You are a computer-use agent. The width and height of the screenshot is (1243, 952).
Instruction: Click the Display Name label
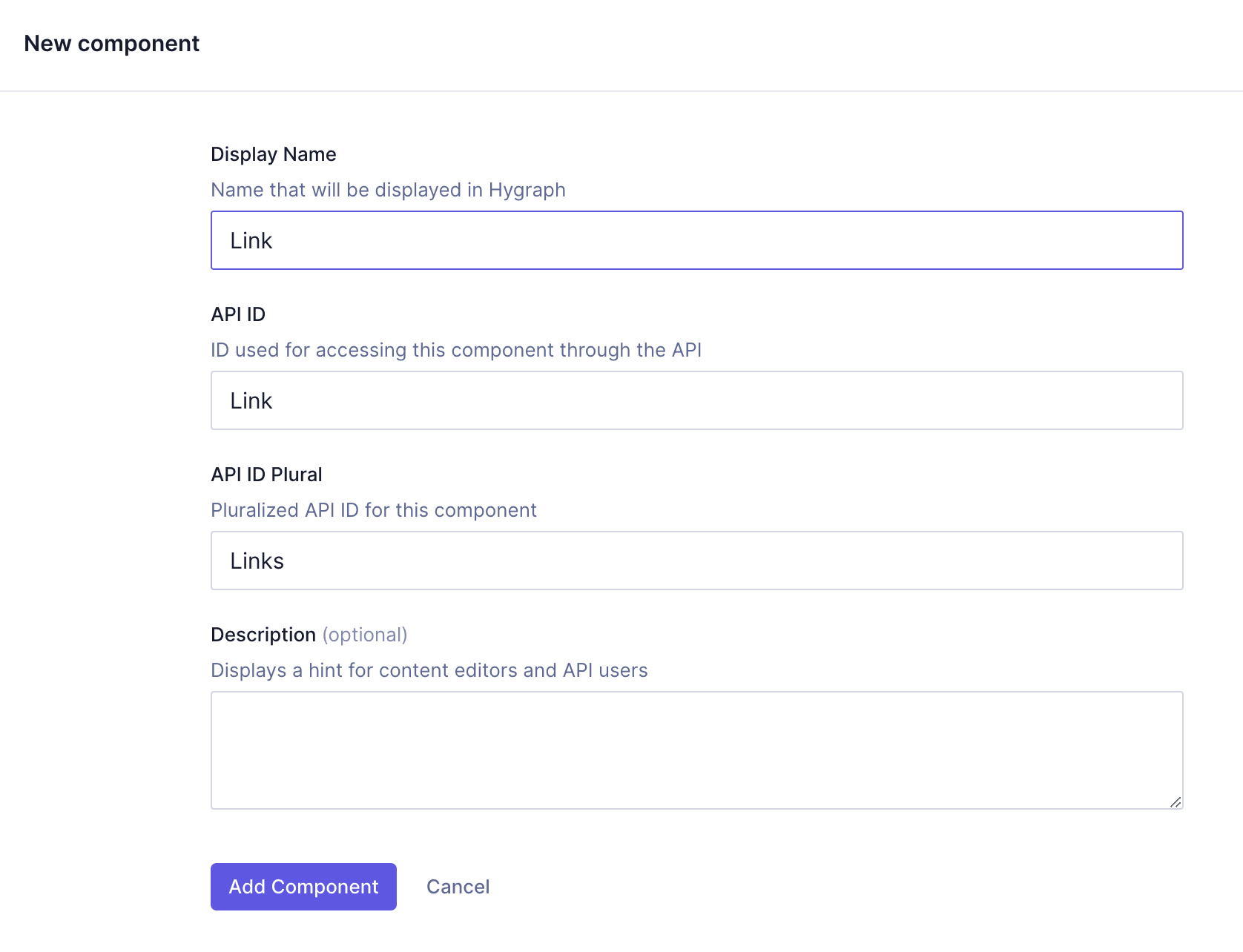pos(274,154)
